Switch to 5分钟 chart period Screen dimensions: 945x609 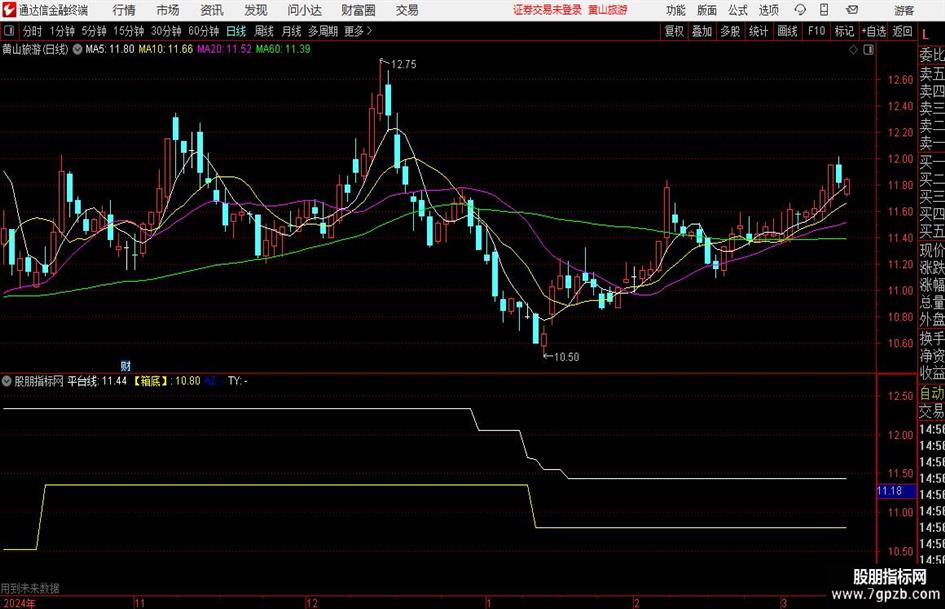94,31
